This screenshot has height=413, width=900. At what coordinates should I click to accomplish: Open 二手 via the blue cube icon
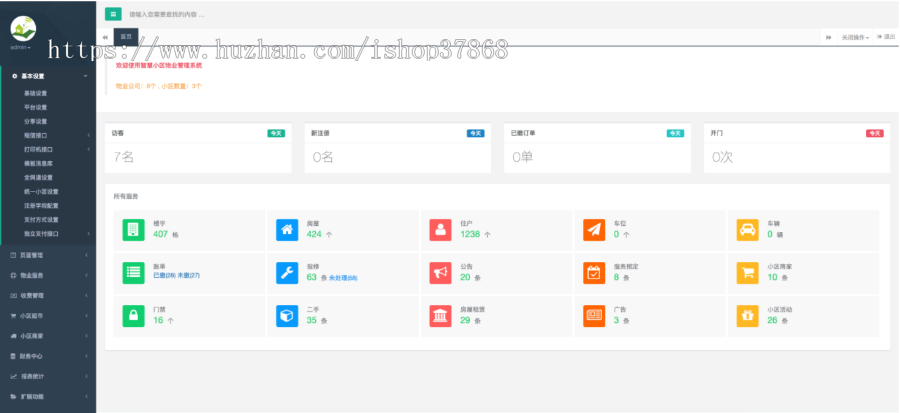pos(287,316)
